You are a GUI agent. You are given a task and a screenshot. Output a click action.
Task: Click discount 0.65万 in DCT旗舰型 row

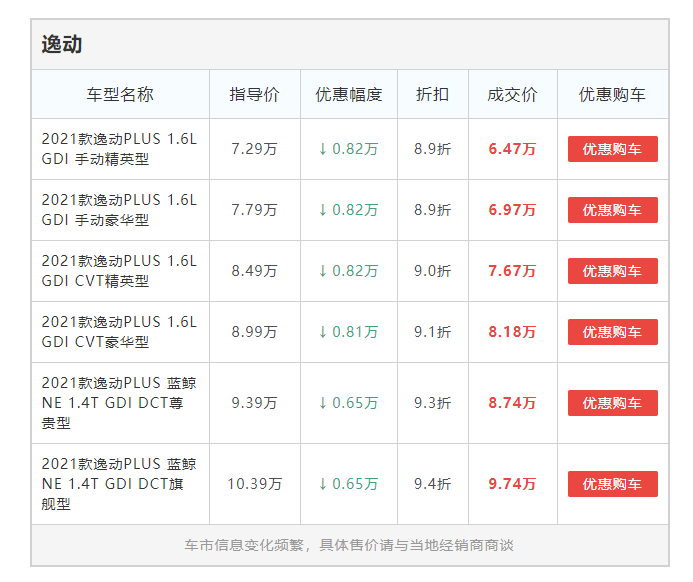(x=349, y=484)
